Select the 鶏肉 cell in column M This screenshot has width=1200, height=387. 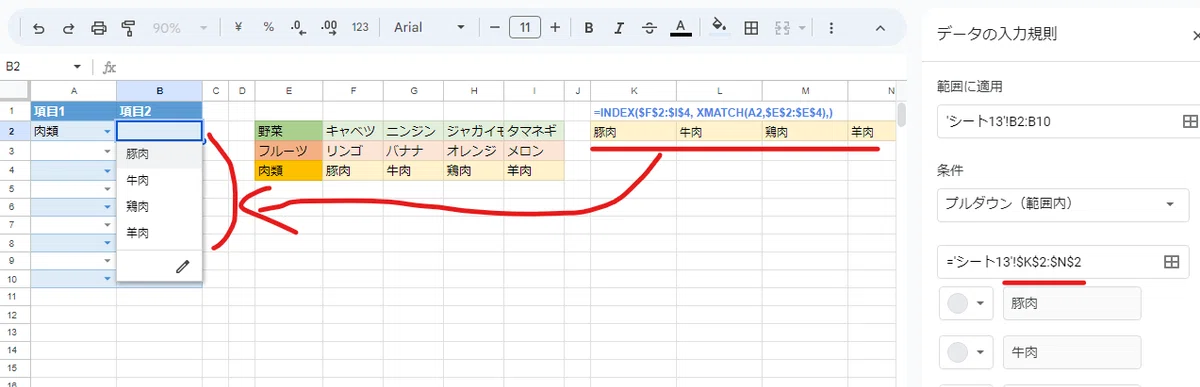[x=804, y=131]
